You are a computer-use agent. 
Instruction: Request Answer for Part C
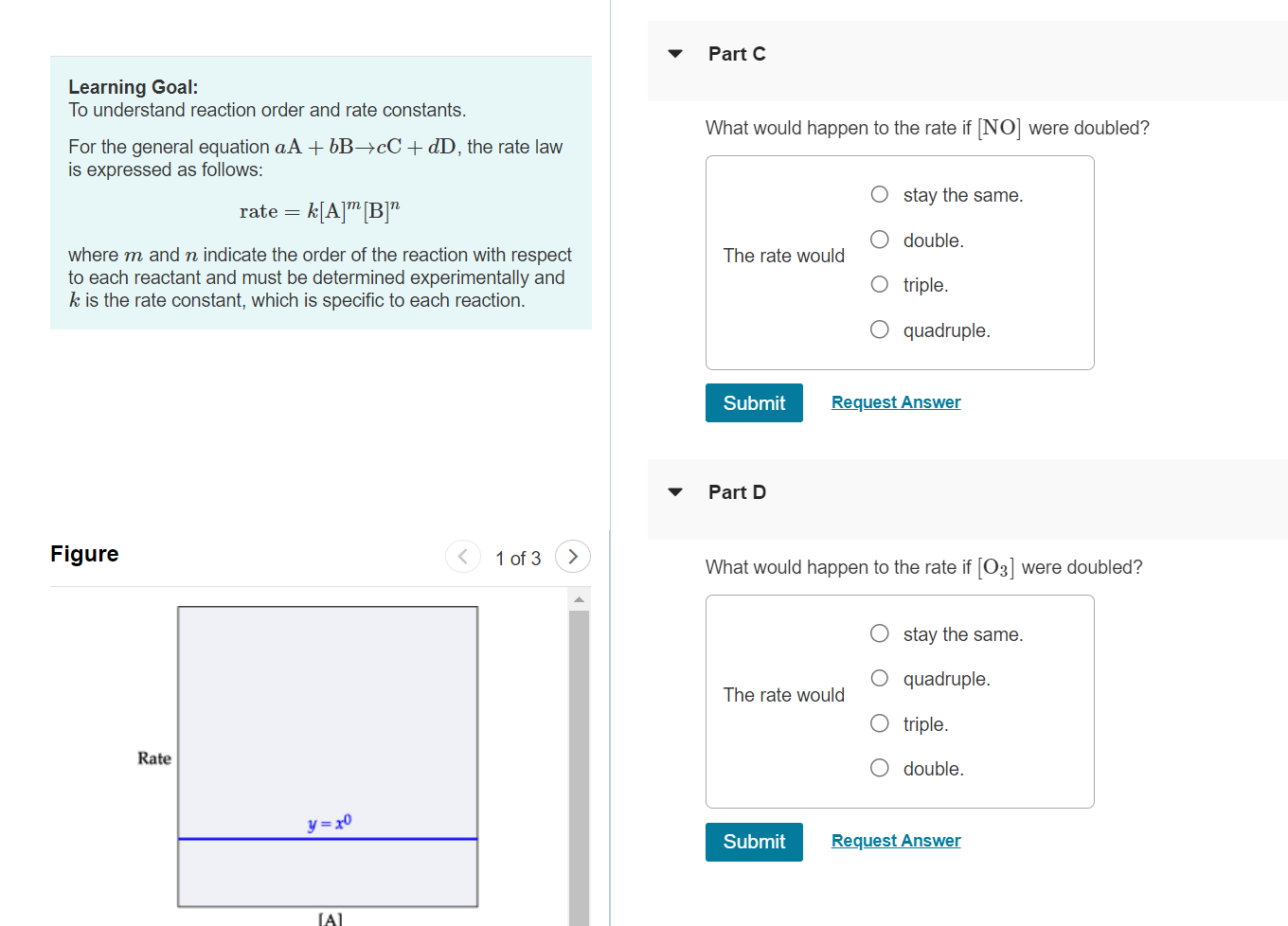[x=896, y=402]
